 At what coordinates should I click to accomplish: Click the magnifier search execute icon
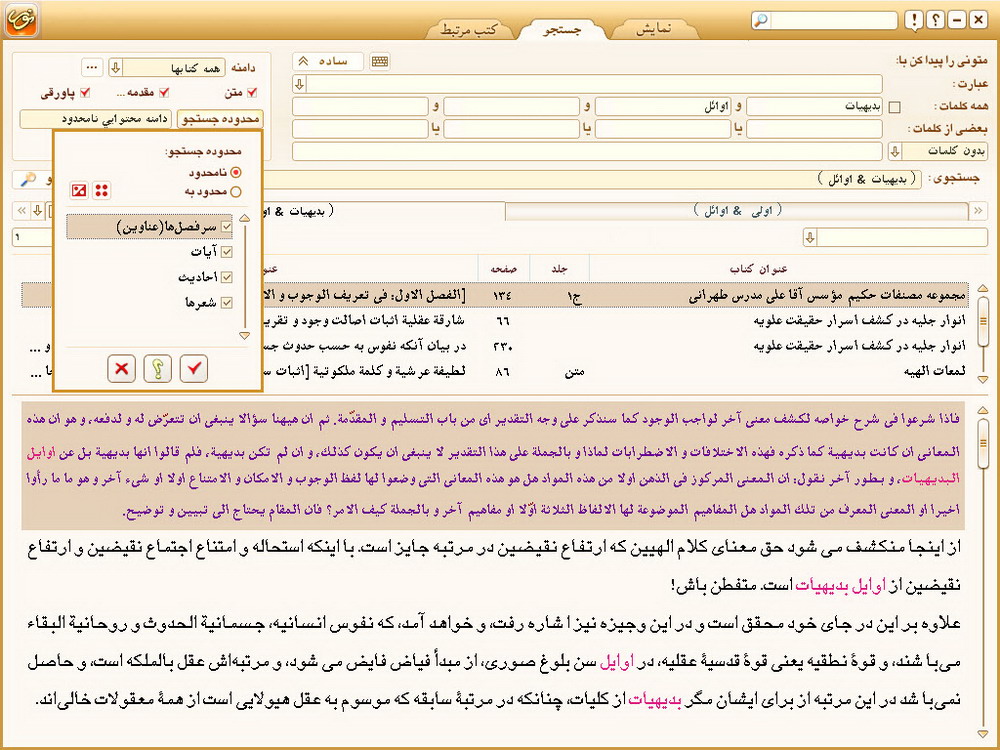pos(28,179)
